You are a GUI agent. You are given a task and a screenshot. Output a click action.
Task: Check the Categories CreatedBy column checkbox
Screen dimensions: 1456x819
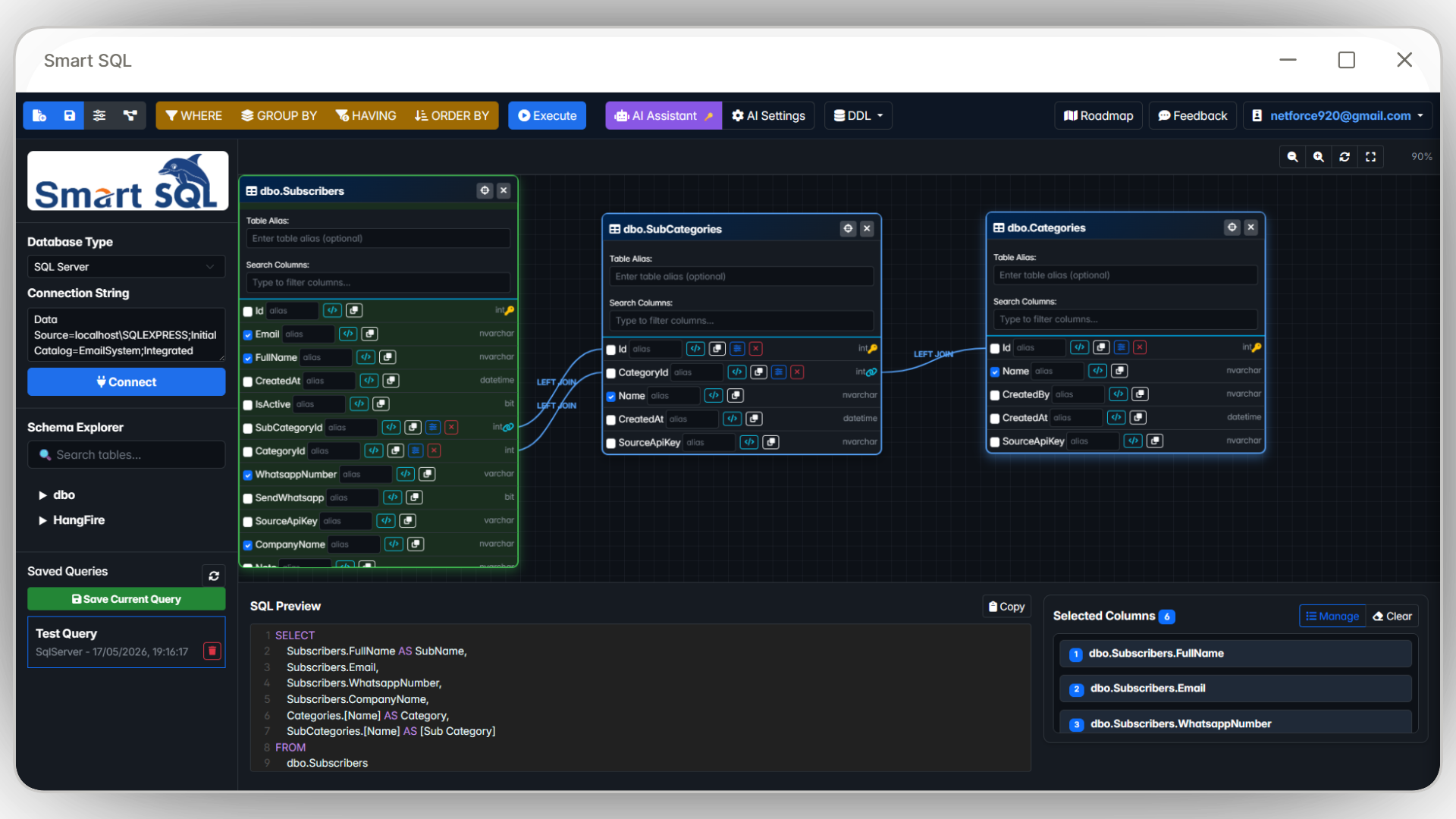995,395
